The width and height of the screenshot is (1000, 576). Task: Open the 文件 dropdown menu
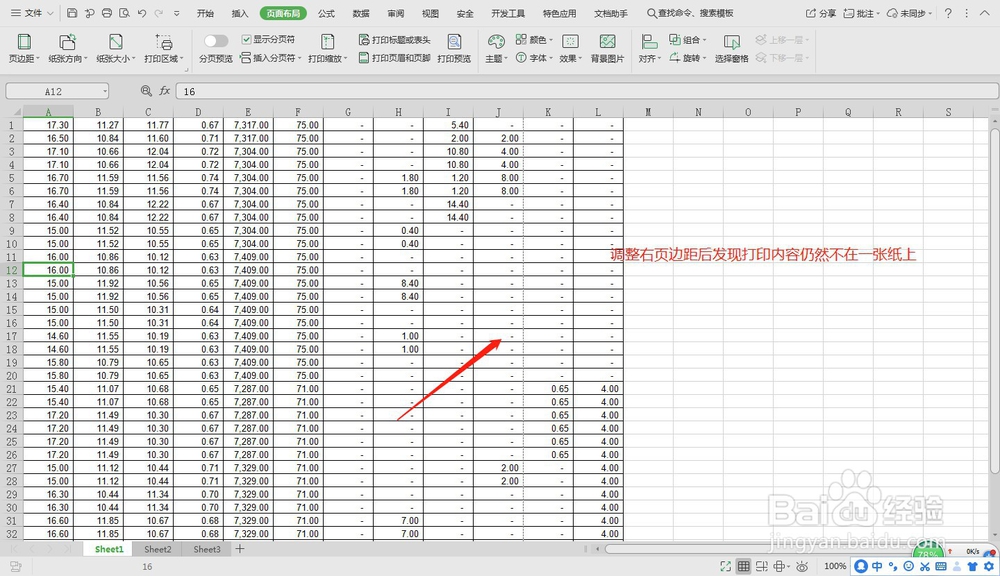32,13
